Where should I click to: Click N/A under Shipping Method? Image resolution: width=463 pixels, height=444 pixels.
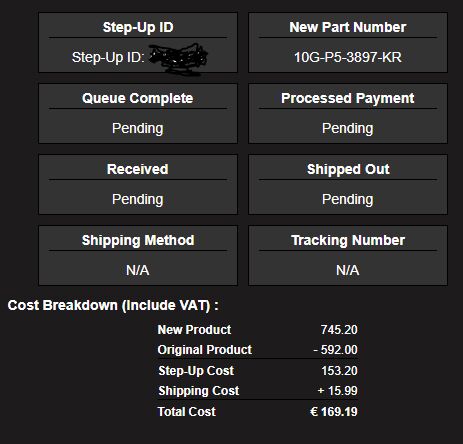(138, 270)
